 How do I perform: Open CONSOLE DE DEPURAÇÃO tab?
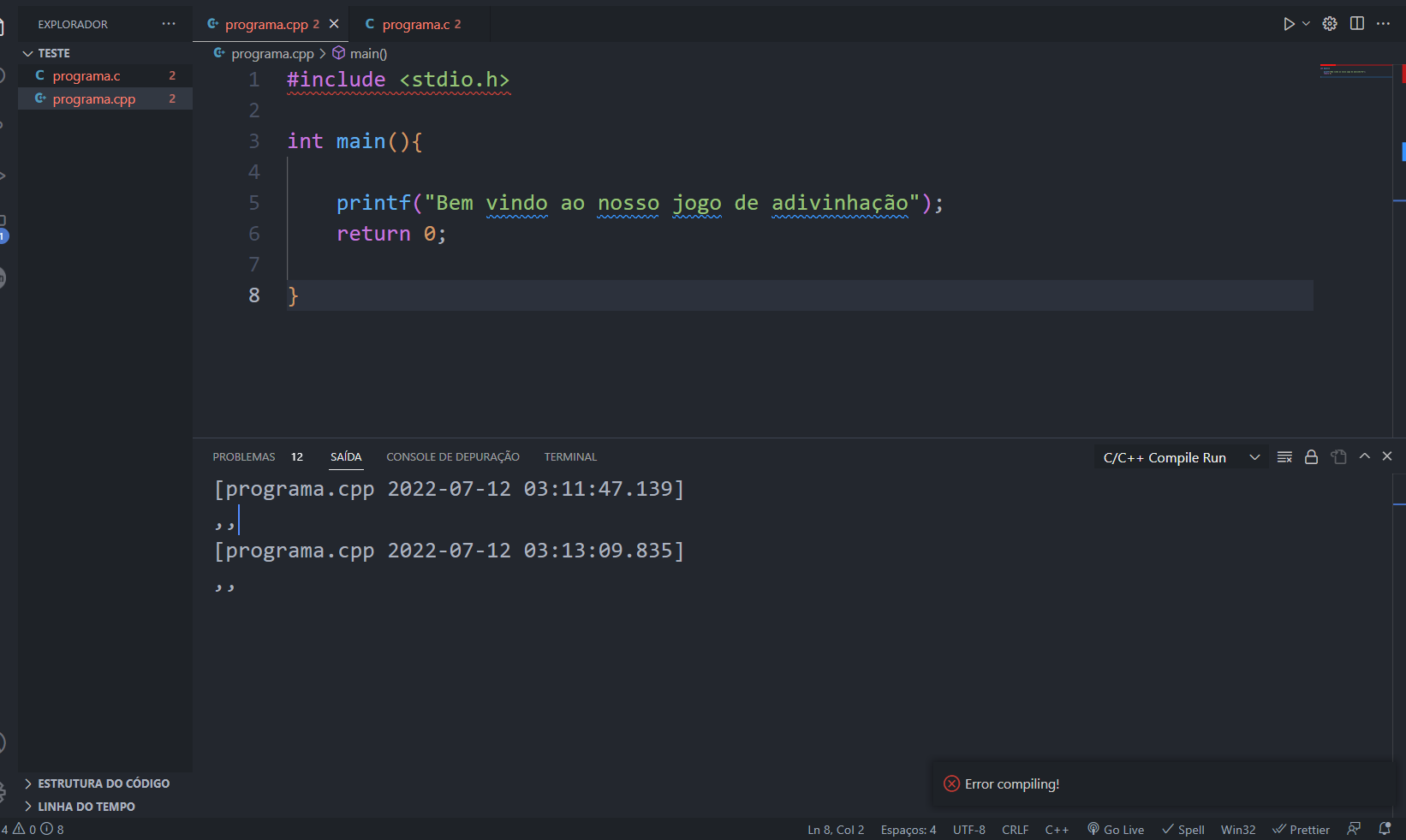[x=453, y=456]
